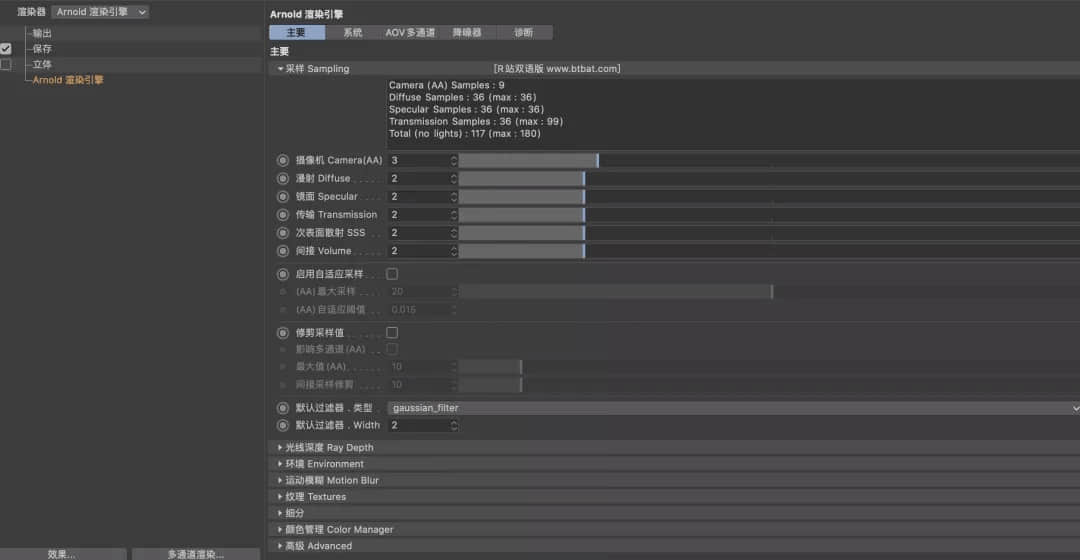The height and width of the screenshot is (560, 1080).
Task: Click the 效果... button
Action: click(x=62, y=554)
